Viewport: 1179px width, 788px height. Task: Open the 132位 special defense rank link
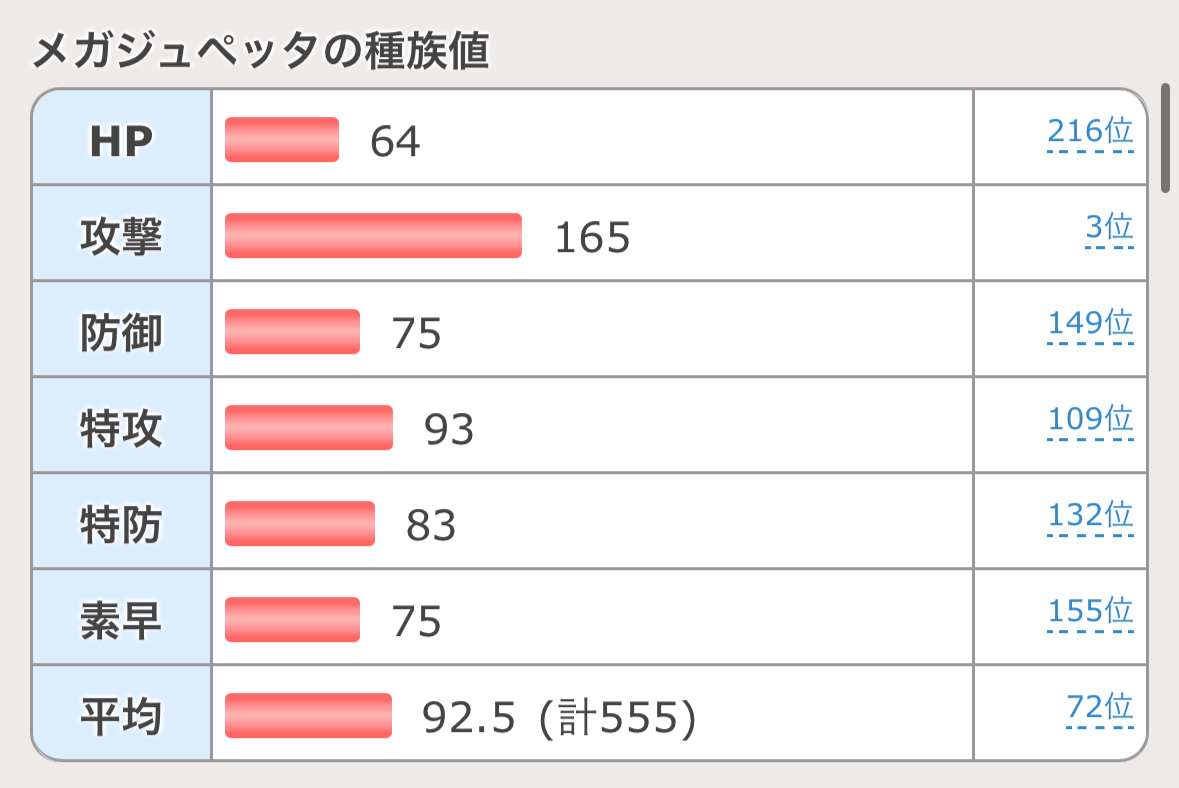tap(1090, 515)
